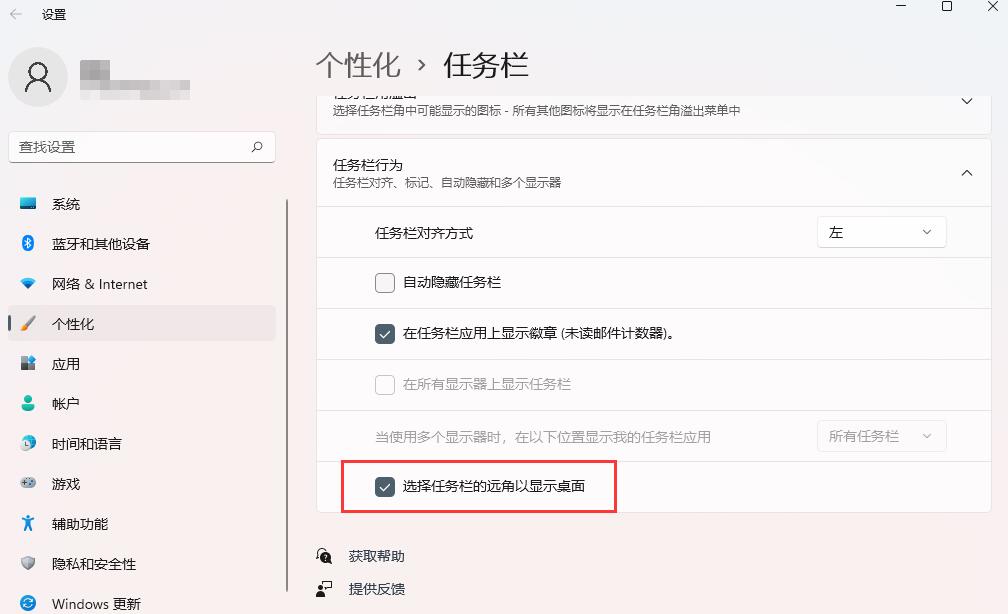The image size is (1008, 614).
Task: Minimize the Settings window
Action: coord(901,6)
